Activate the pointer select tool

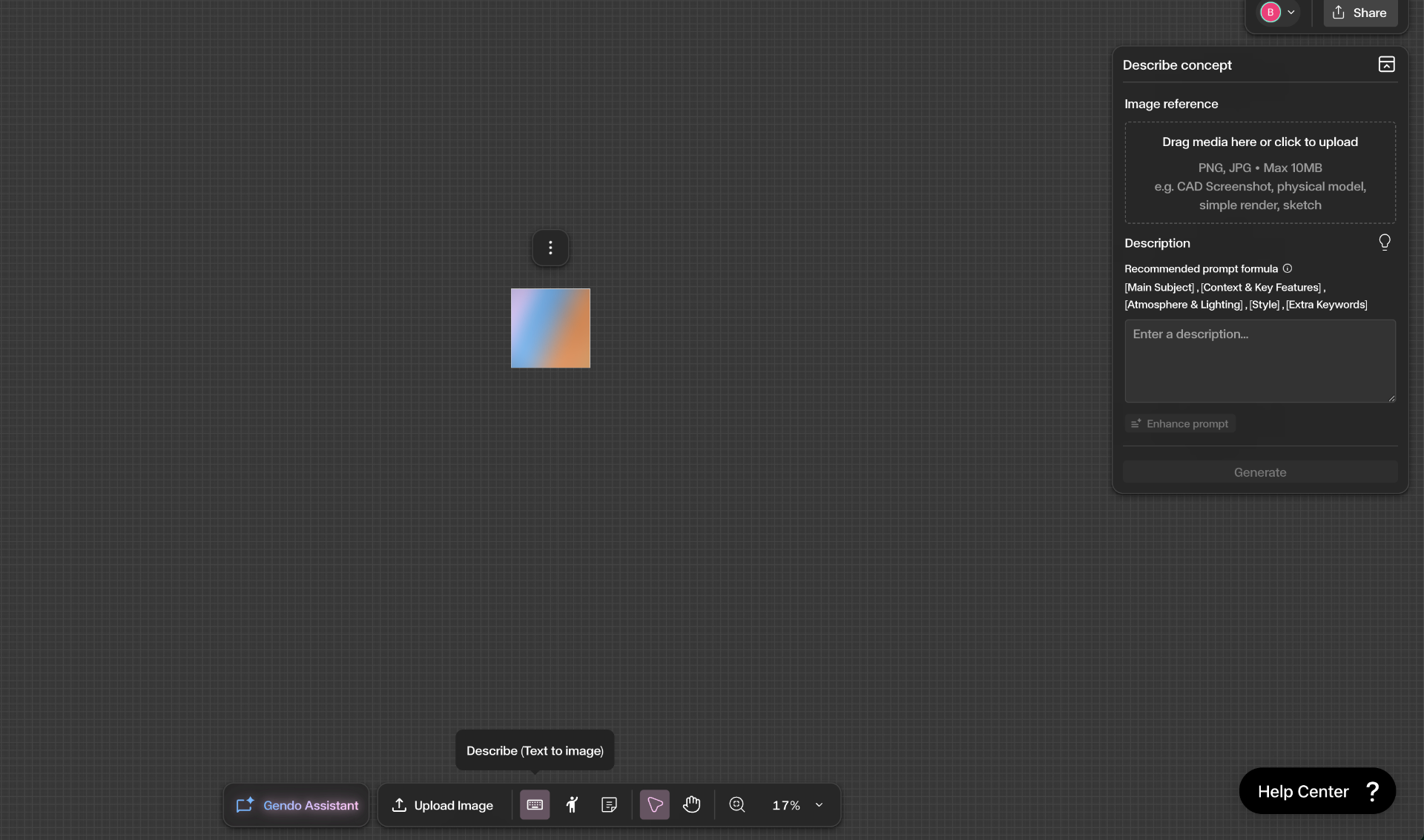click(x=654, y=804)
